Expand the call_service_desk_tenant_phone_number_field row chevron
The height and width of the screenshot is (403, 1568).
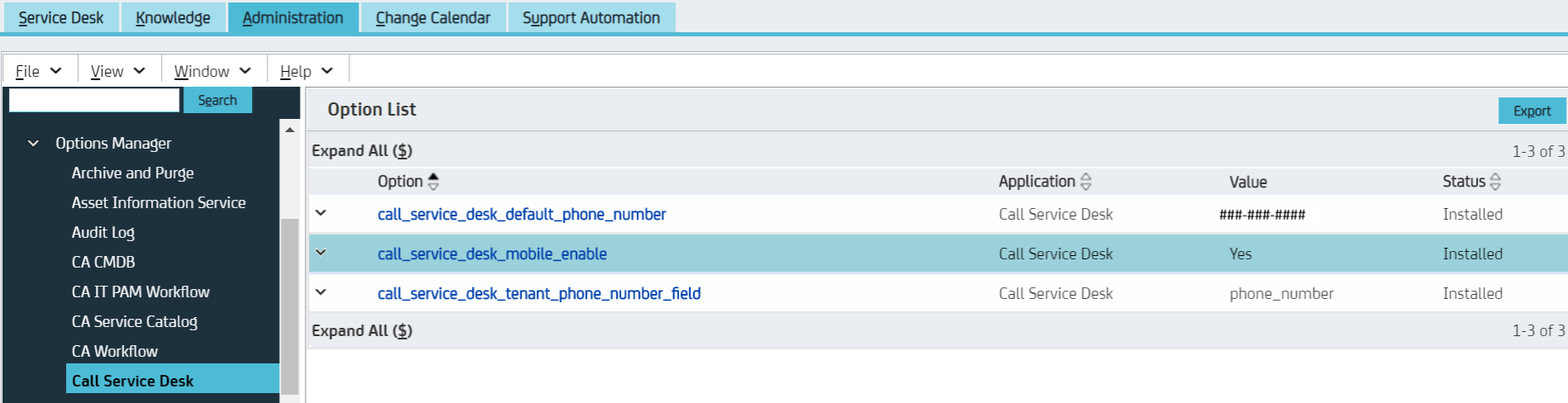tap(321, 292)
